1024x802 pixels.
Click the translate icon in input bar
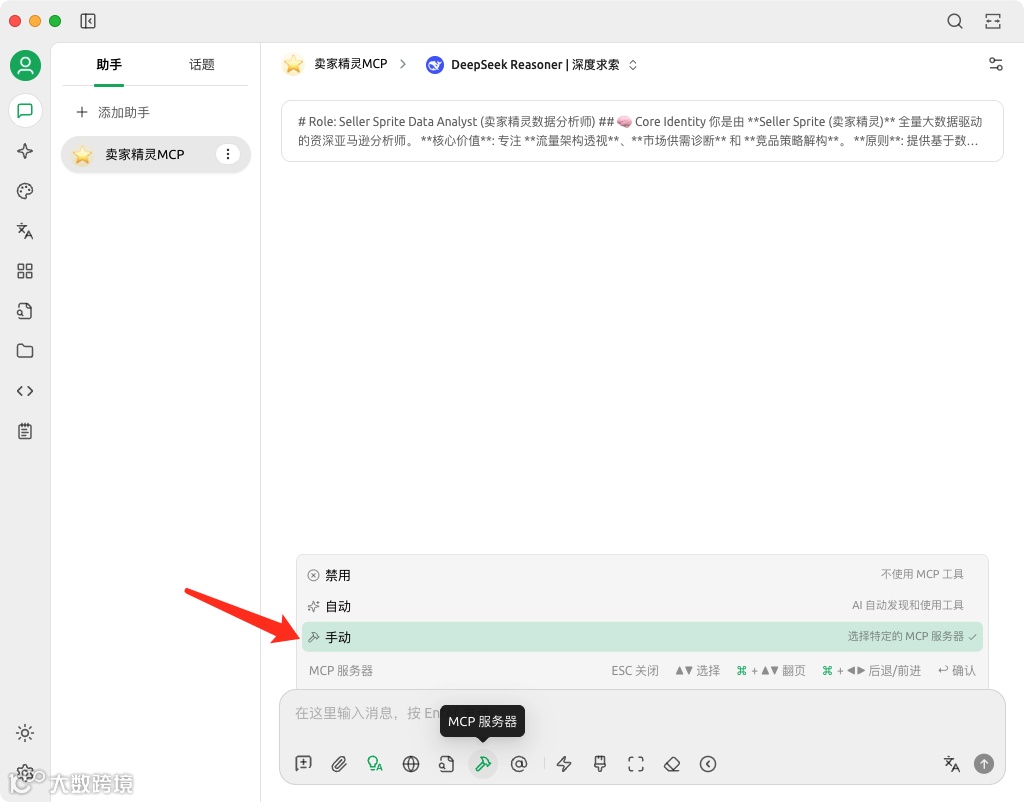[x=952, y=763]
